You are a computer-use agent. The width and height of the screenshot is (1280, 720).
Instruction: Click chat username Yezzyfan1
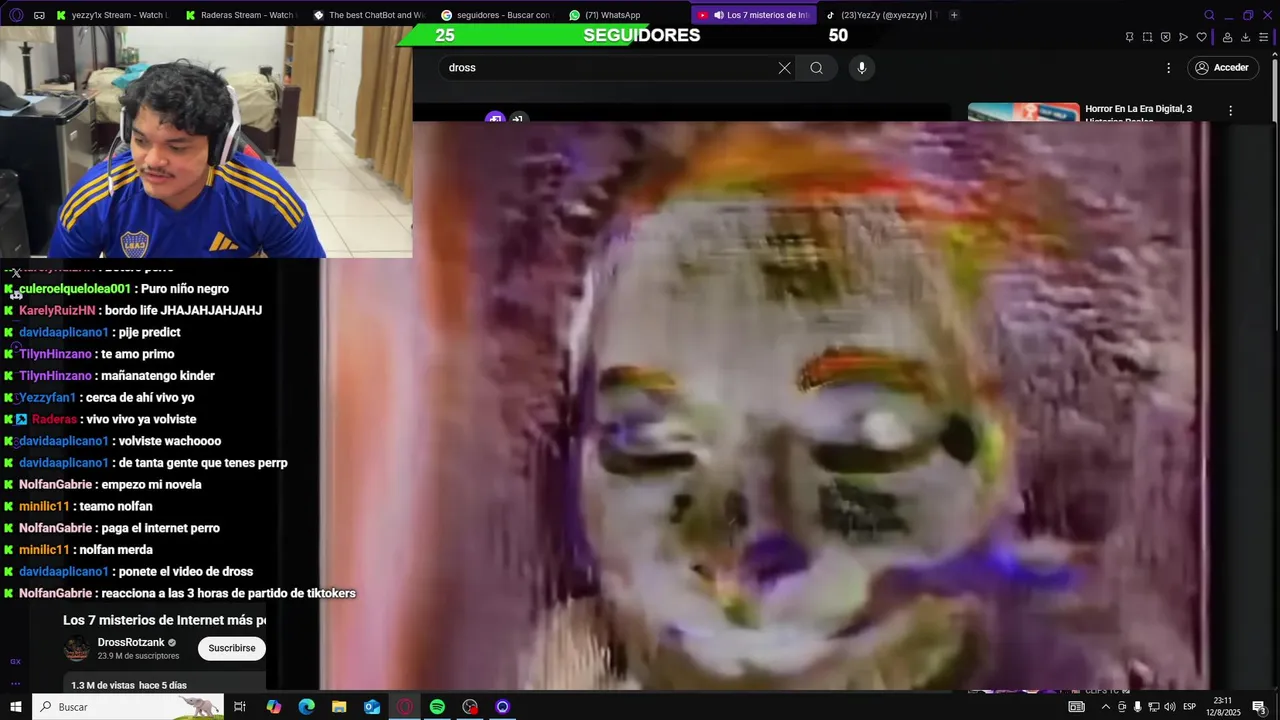click(47, 398)
